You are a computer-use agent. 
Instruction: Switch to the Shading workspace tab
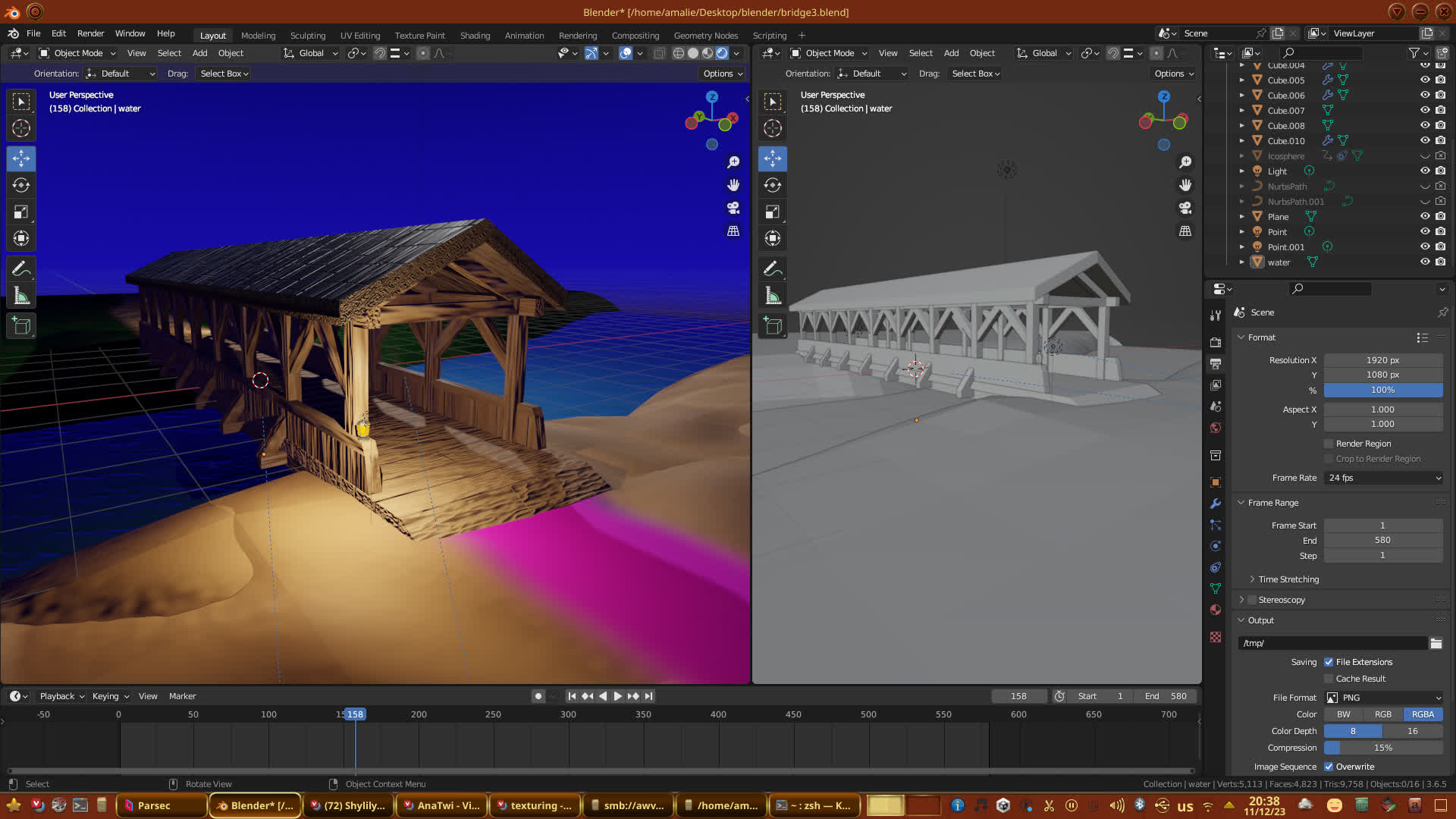pyautogui.click(x=475, y=35)
